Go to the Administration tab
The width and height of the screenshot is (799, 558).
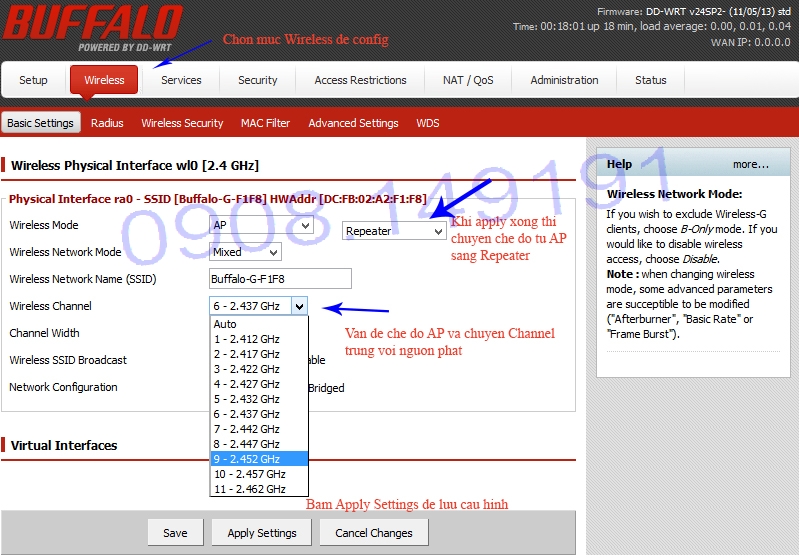(564, 80)
